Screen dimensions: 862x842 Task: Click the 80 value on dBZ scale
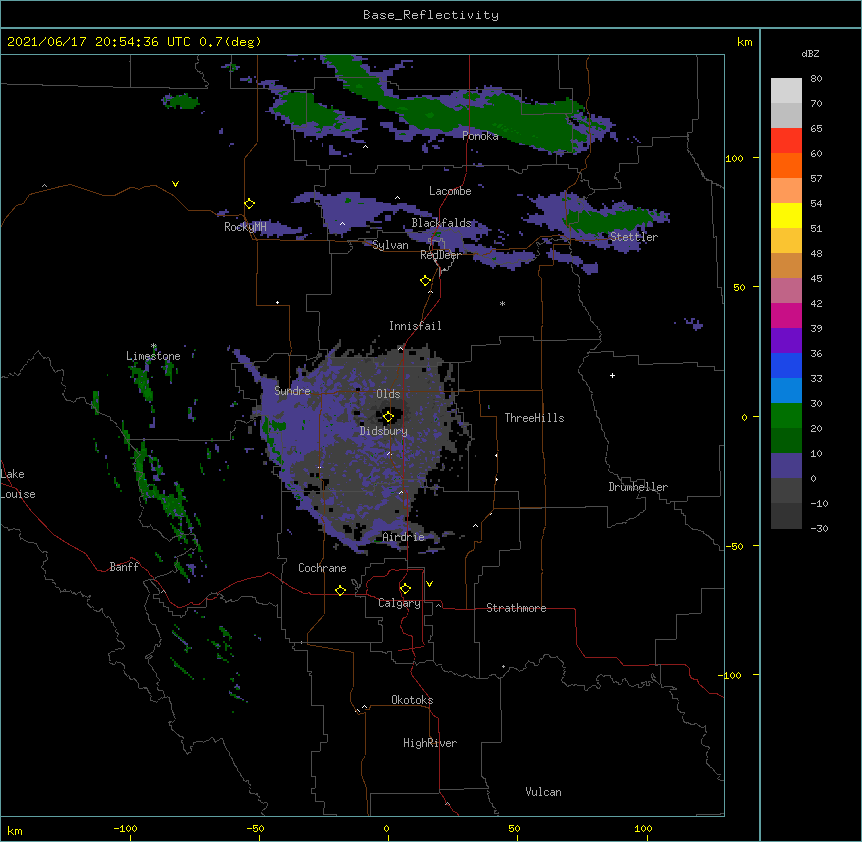[x=816, y=79]
